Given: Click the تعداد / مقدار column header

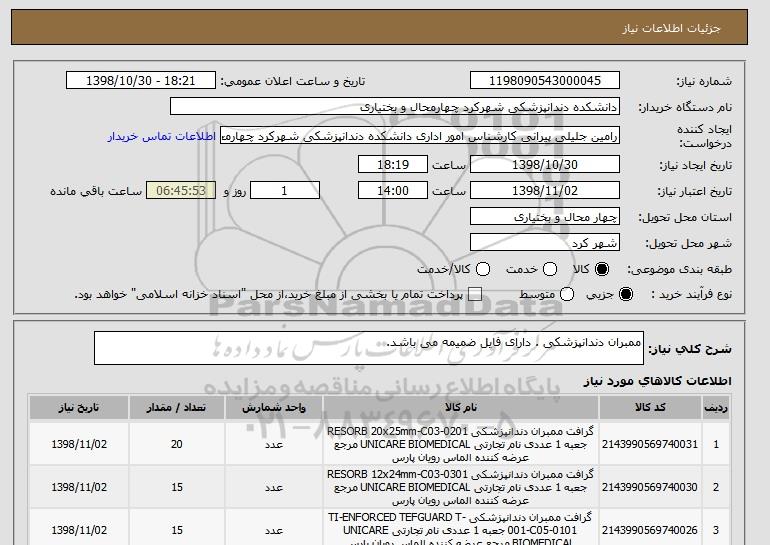Looking at the screenshot, I should coord(177,408).
